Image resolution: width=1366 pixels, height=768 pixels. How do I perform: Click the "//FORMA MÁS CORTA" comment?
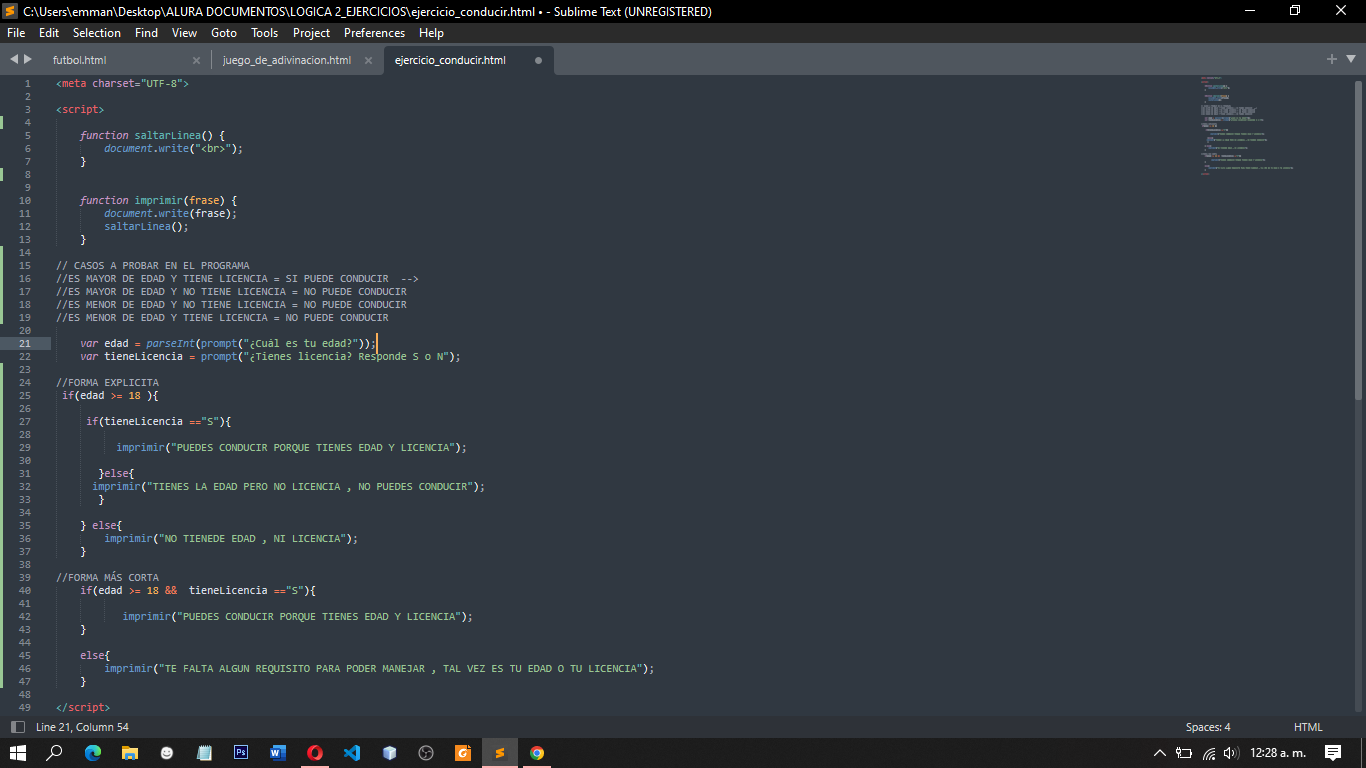click(107, 577)
